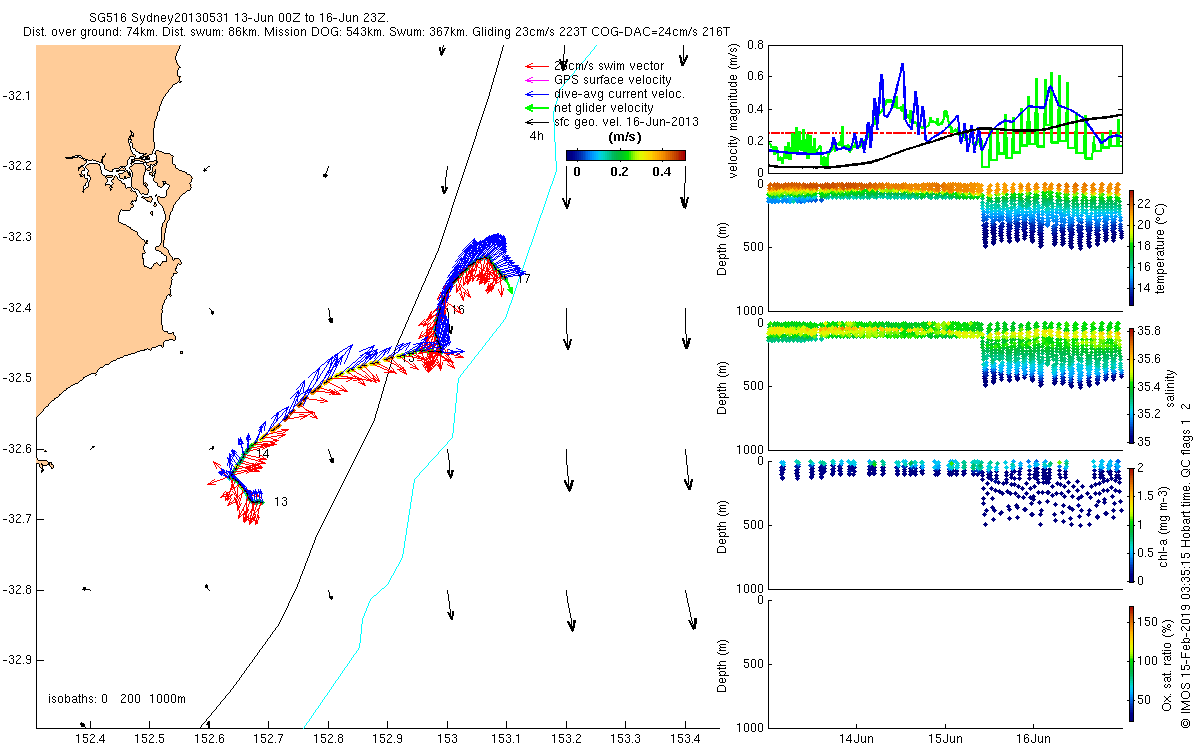Click the '0.6' tick on the velocity plot
The height and width of the screenshot is (750, 1200).
click(x=755, y=77)
